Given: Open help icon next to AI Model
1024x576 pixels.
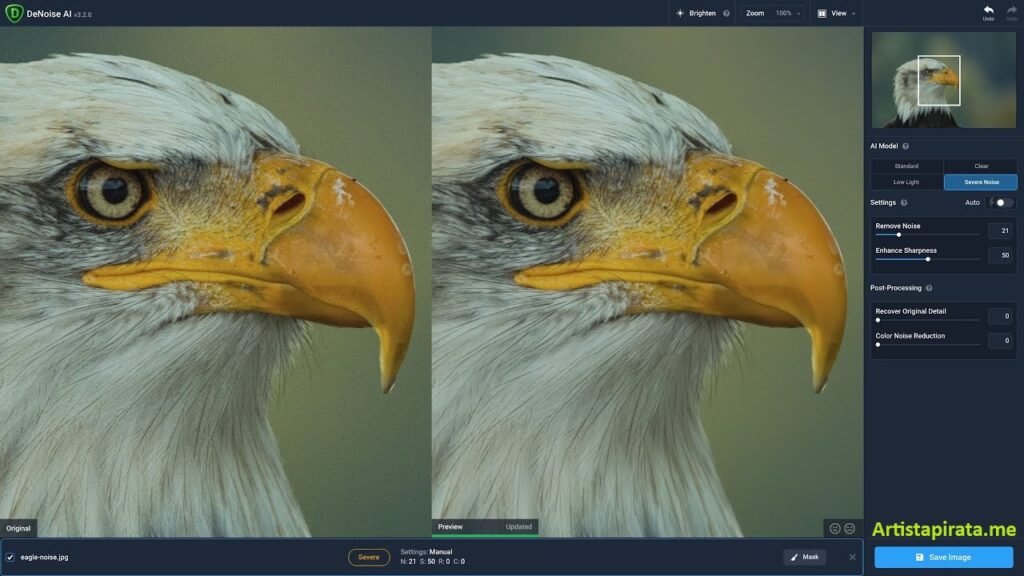Looking at the screenshot, I should pyautogui.click(x=906, y=146).
